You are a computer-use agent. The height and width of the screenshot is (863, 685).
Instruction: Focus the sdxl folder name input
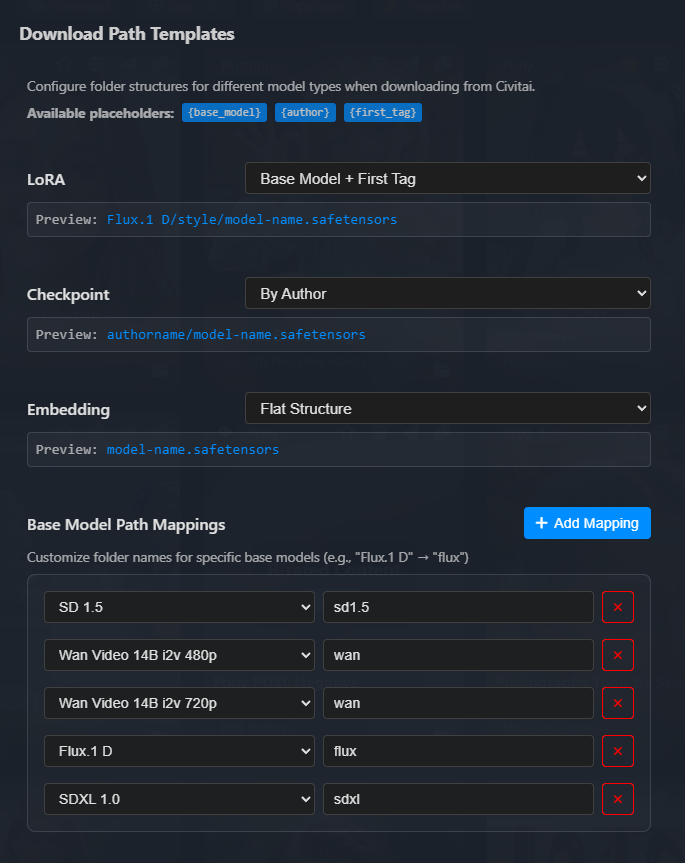tap(458, 799)
